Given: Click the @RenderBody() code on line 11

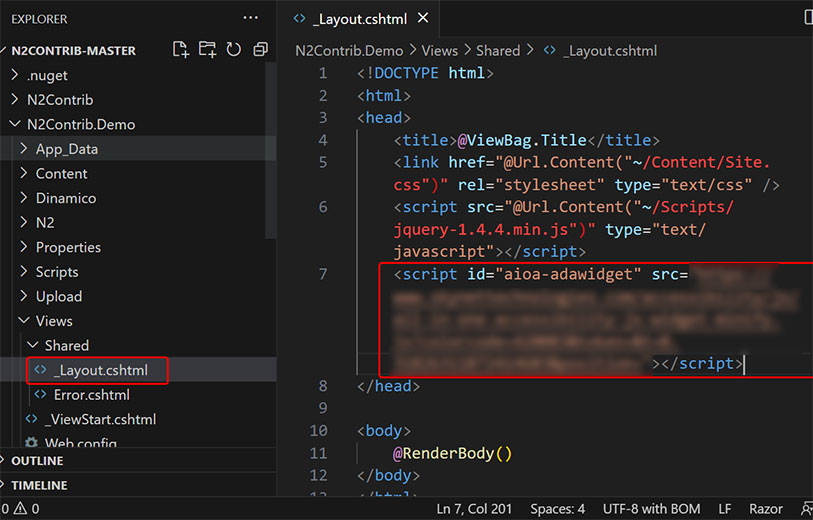Looking at the screenshot, I should pyautogui.click(x=452, y=453).
